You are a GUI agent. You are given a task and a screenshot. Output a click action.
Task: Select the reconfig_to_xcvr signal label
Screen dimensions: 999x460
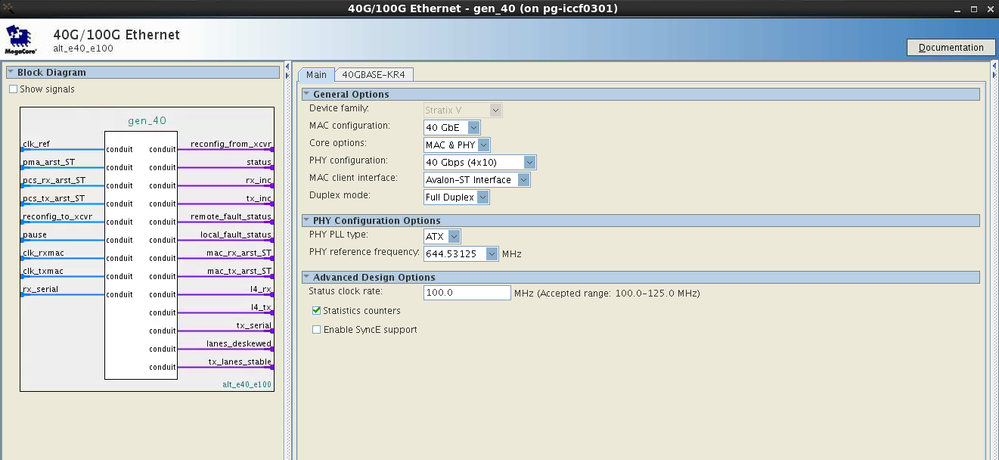click(x=57, y=217)
